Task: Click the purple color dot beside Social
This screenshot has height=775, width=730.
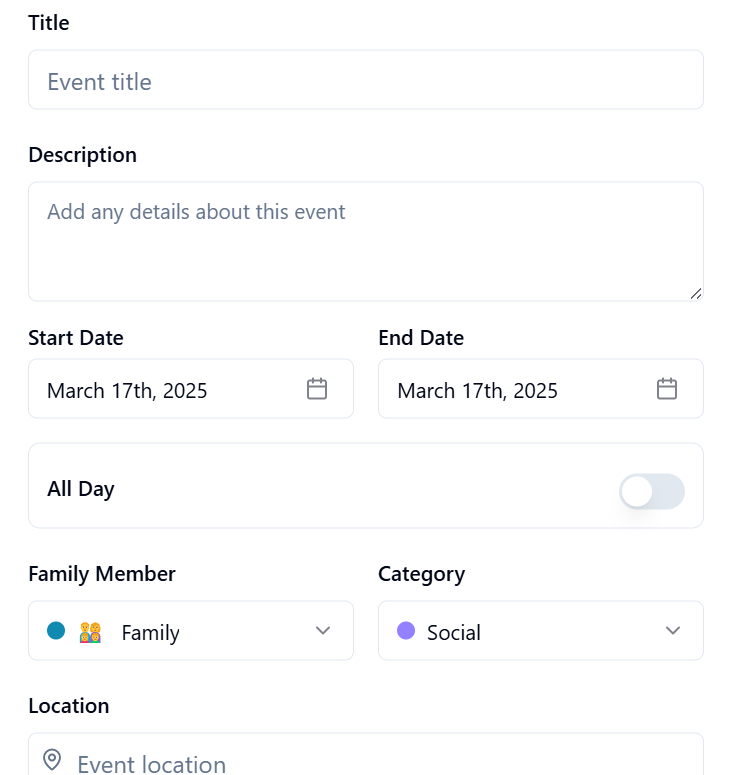Action: (406, 630)
